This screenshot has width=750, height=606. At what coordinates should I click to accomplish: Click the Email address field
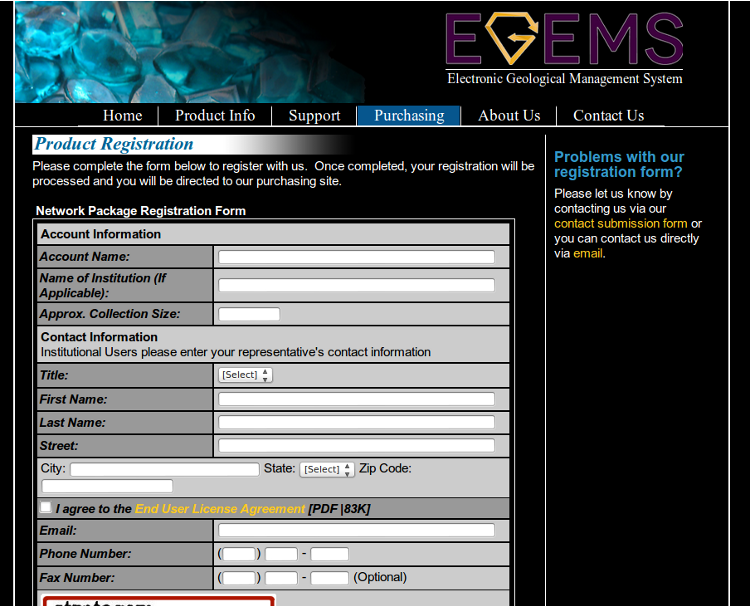tap(356, 530)
